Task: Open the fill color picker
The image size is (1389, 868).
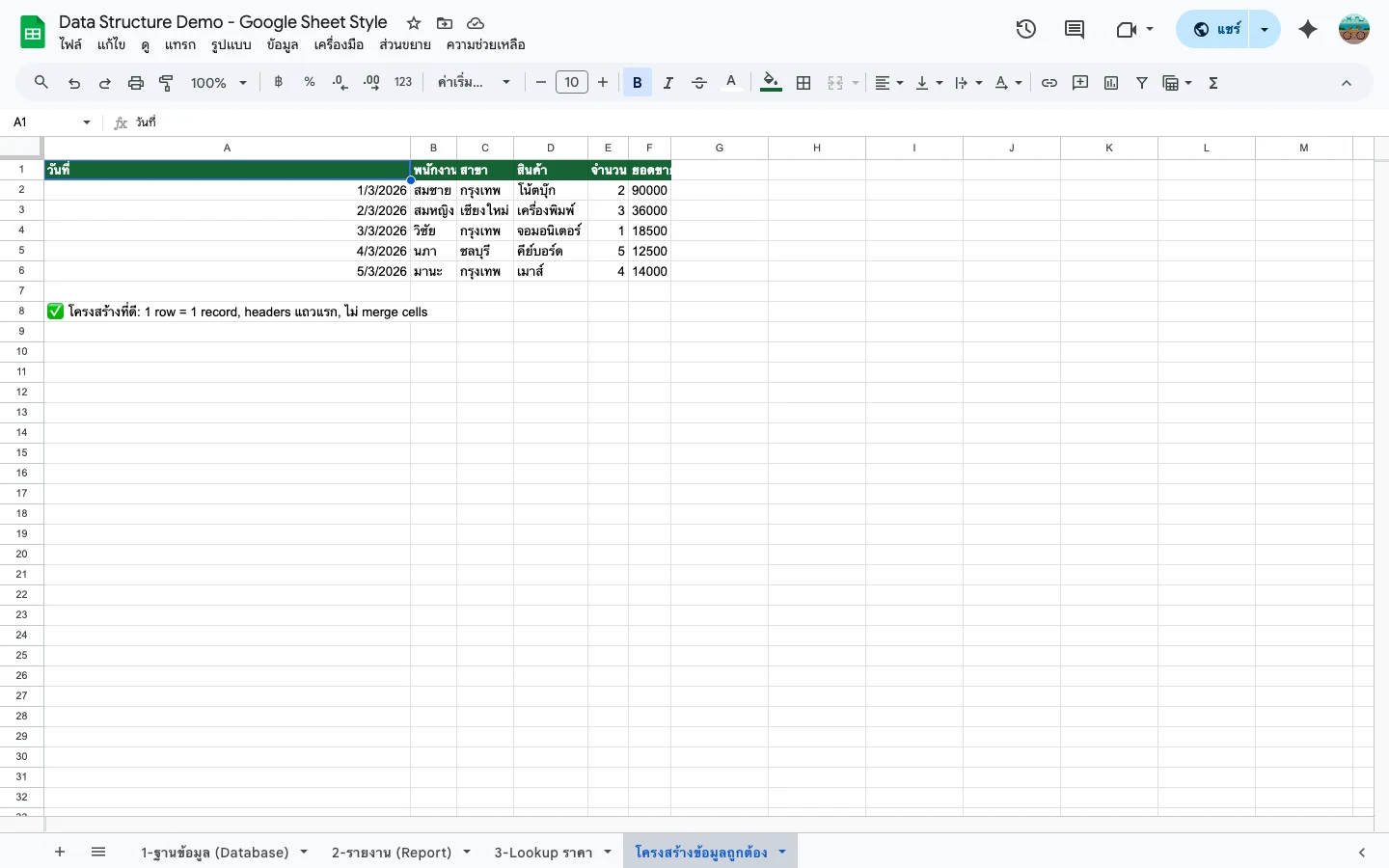Action: (x=771, y=82)
